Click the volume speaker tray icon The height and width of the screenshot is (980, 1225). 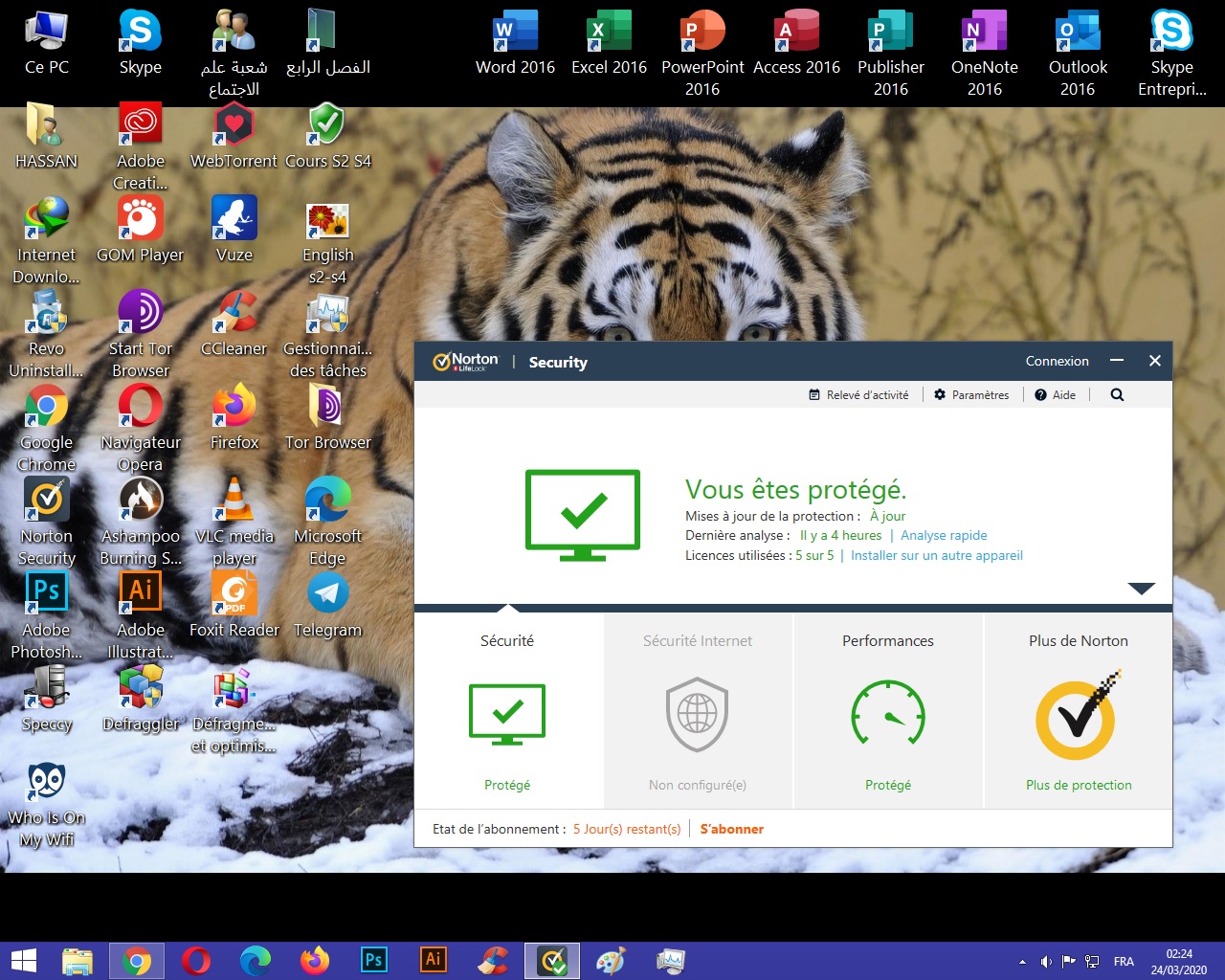(x=1045, y=962)
